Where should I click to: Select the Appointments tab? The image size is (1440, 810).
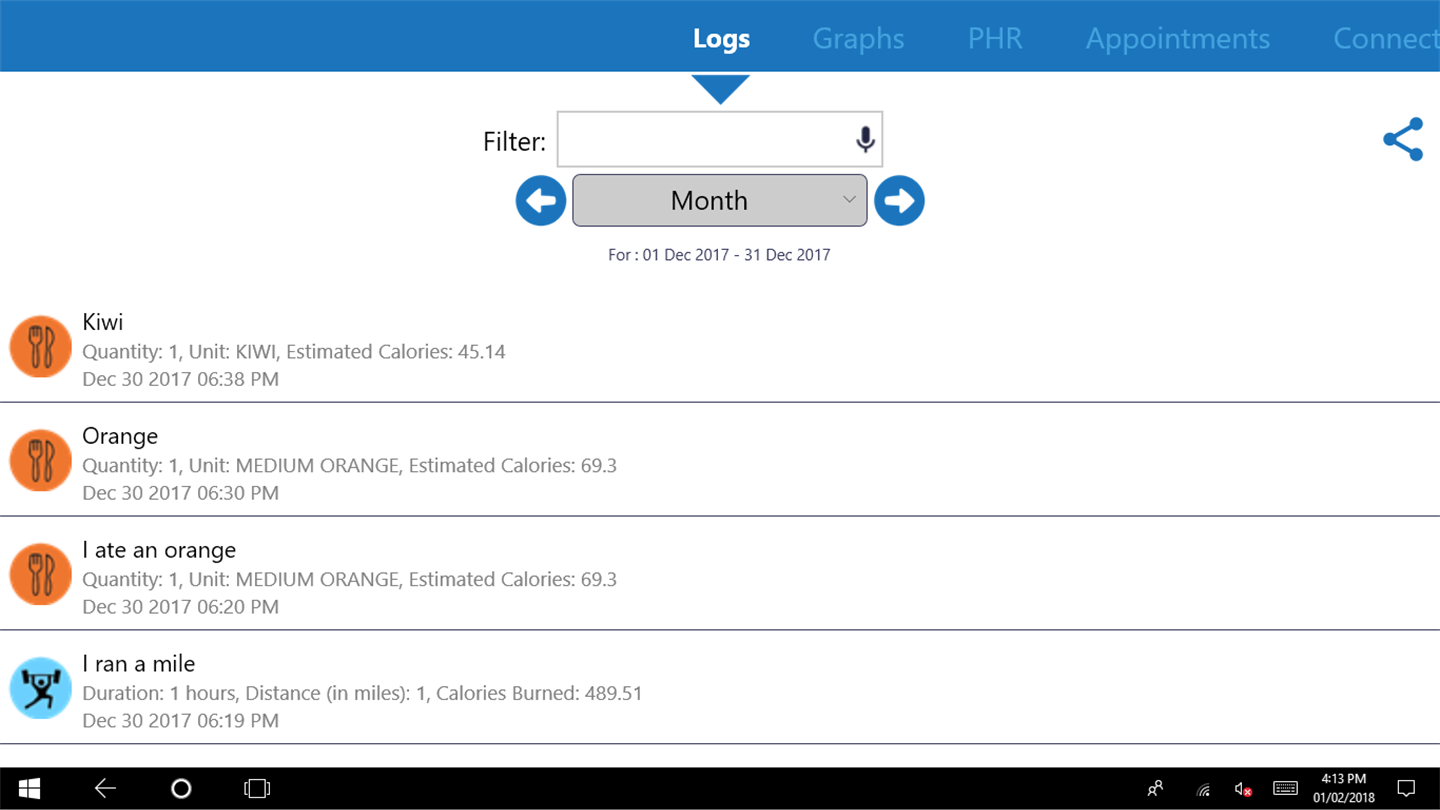1177,38
